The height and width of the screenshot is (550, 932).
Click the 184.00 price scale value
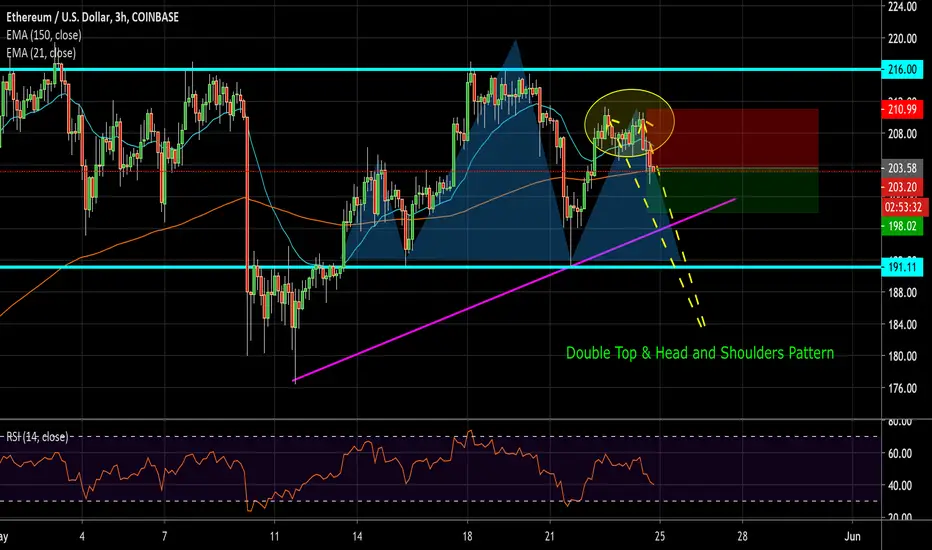[902, 325]
